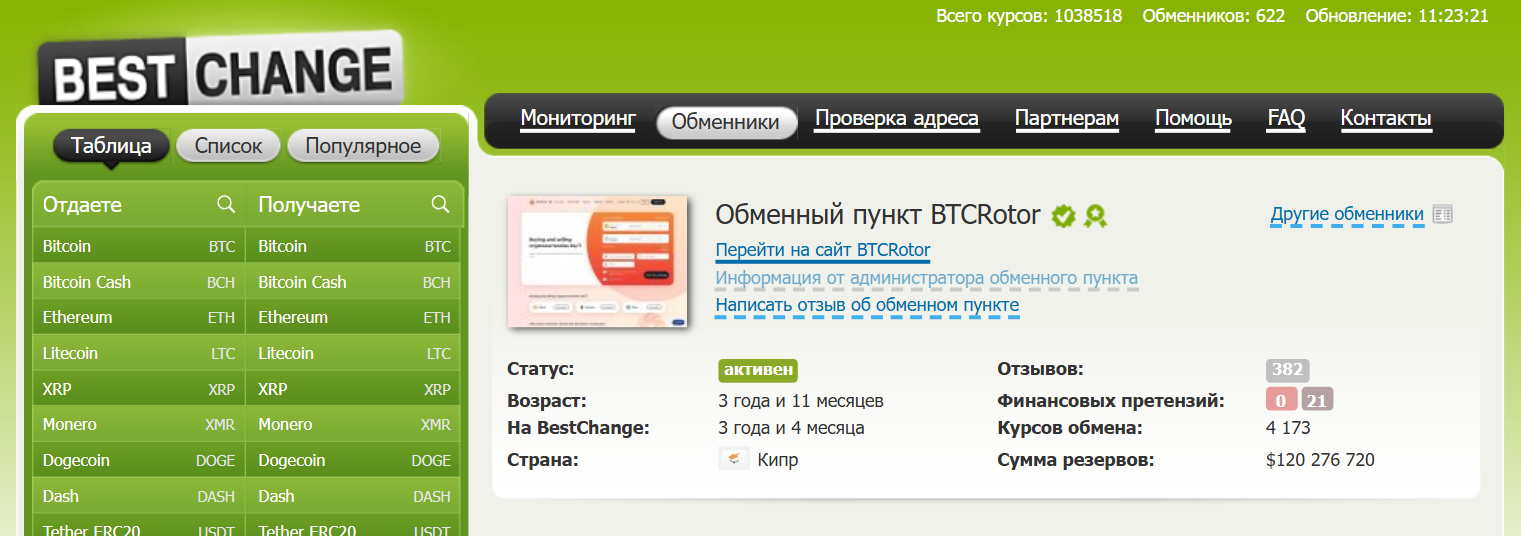
Task: Click the red 0 claims badge
Action: click(x=1281, y=401)
